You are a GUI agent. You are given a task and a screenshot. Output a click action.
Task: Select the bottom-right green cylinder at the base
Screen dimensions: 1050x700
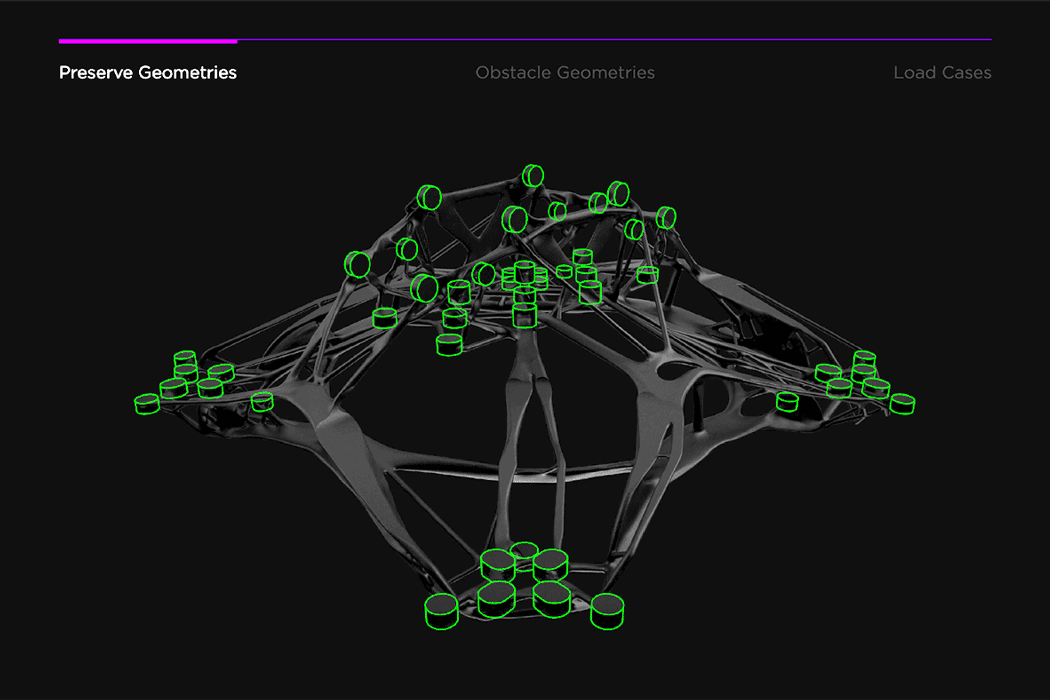607,610
